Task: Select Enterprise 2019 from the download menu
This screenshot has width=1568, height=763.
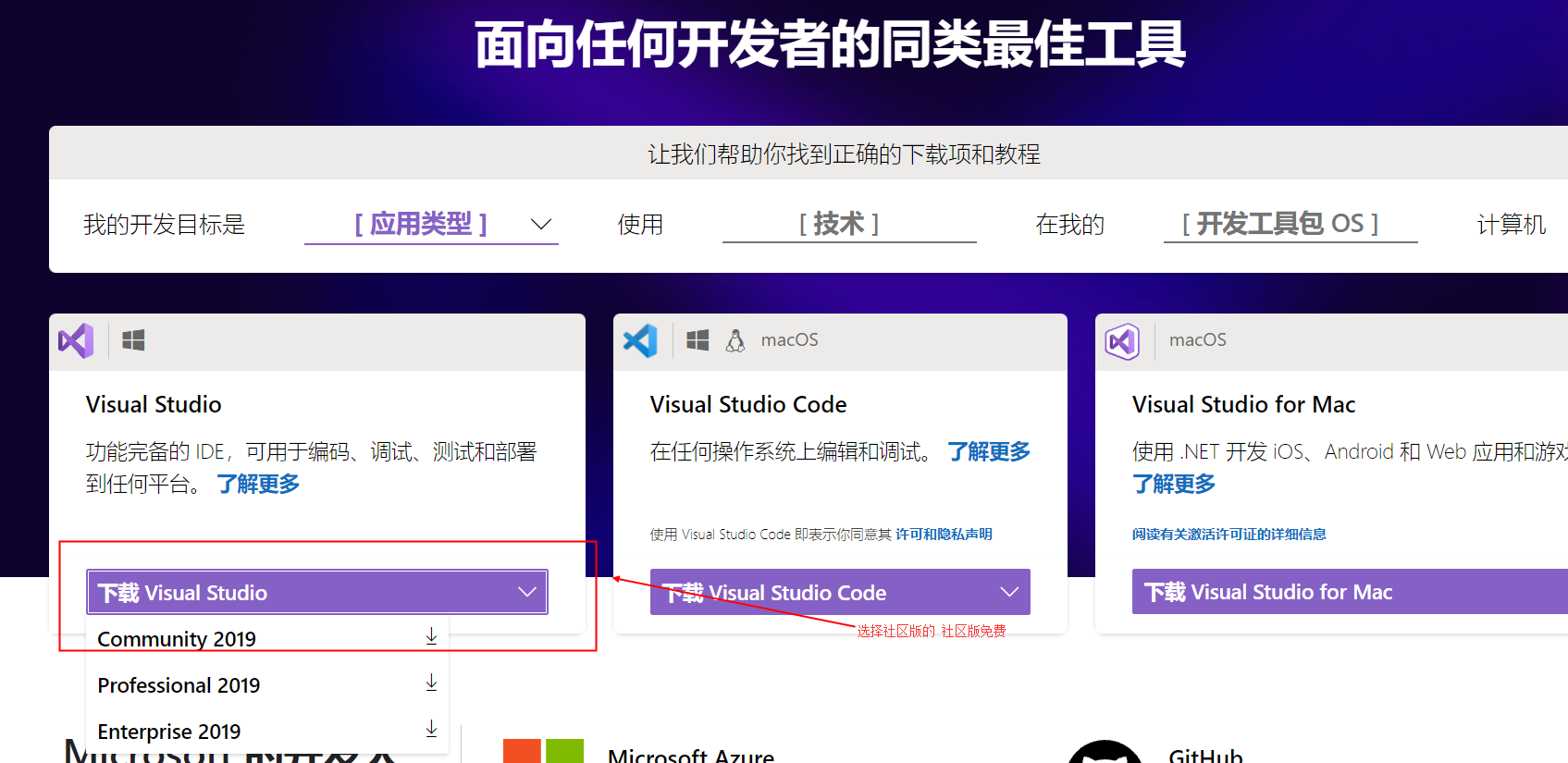Action: point(267,732)
